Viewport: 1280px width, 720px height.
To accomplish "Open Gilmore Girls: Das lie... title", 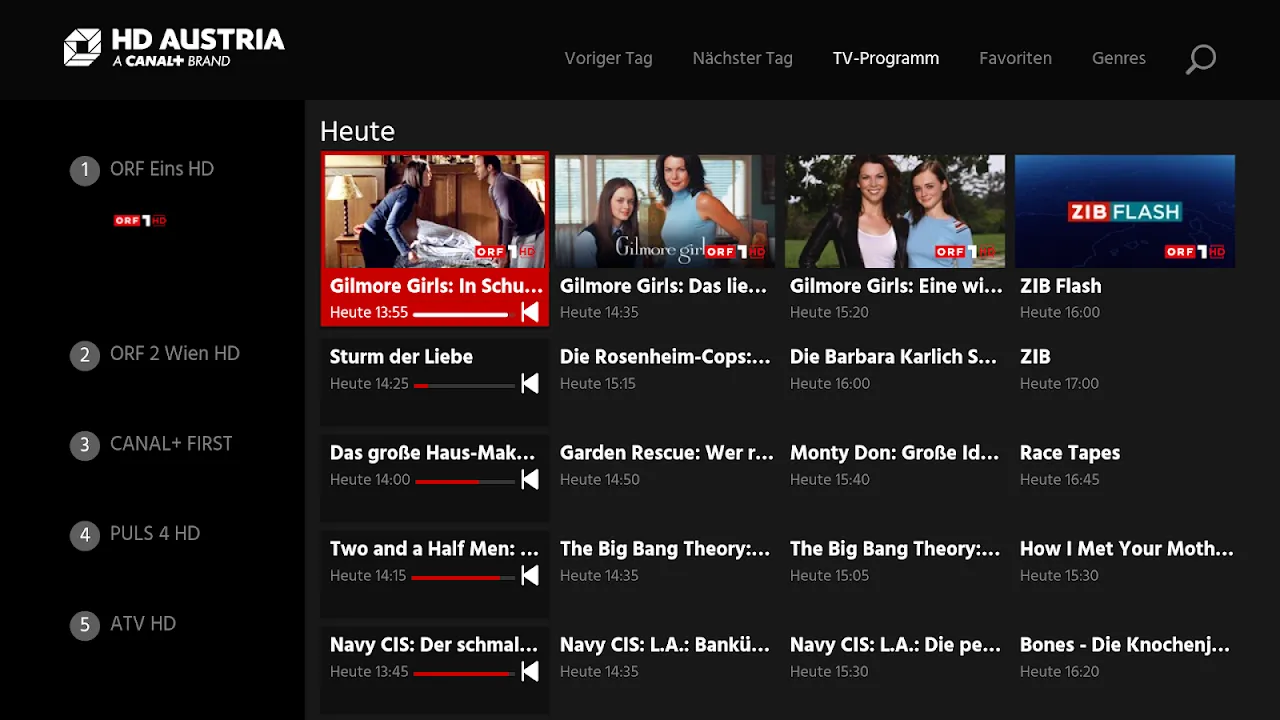I will click(663, 286).
